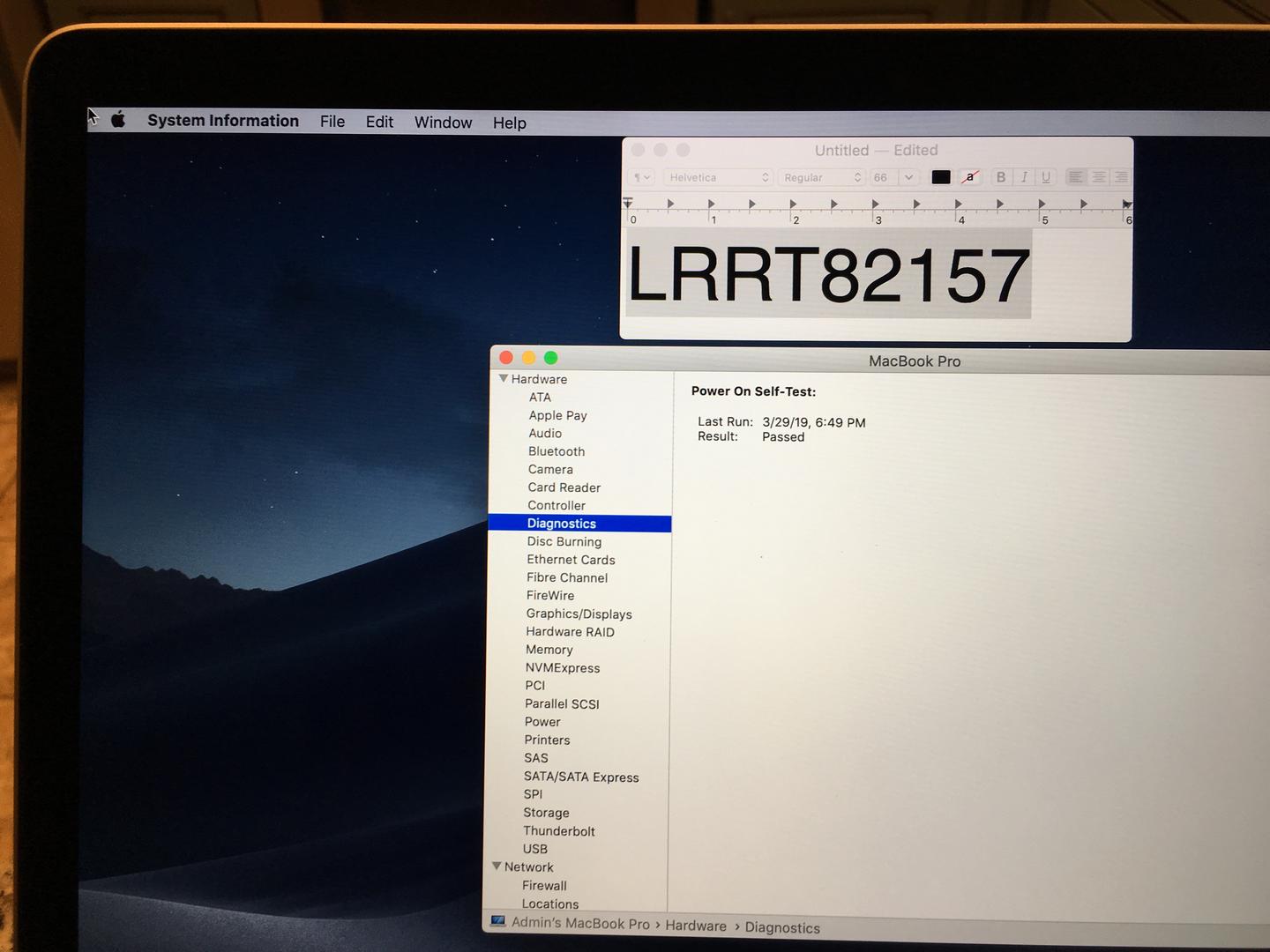Screen dimensions: 1270x952
Task: Open the Help menu
Action: (x=510, y=123)
